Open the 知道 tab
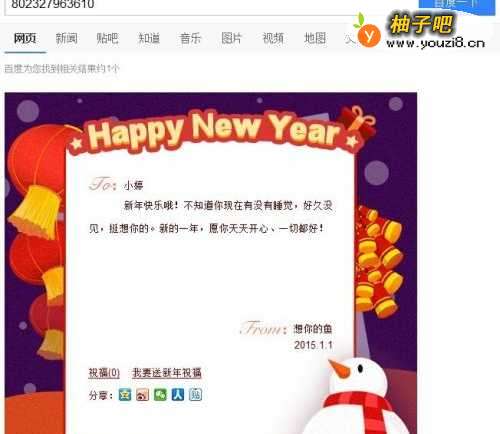The height and width of the screenshot is (434, 500). tap(149, 39)
